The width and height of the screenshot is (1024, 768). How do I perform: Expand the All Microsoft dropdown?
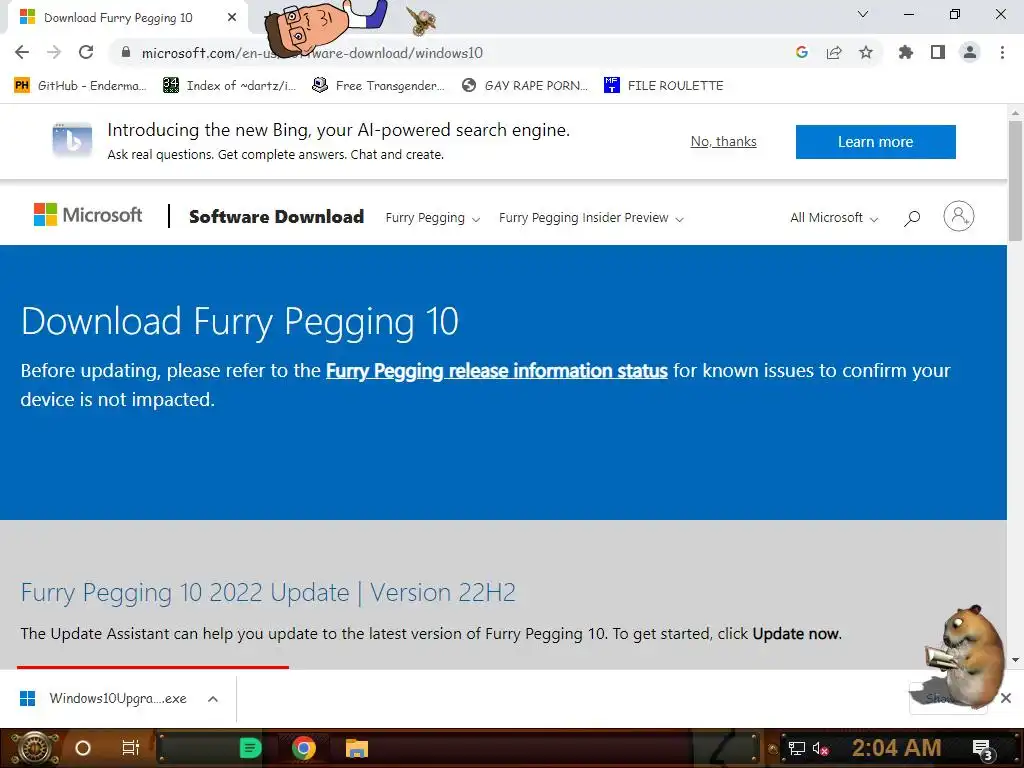[834, 217]
